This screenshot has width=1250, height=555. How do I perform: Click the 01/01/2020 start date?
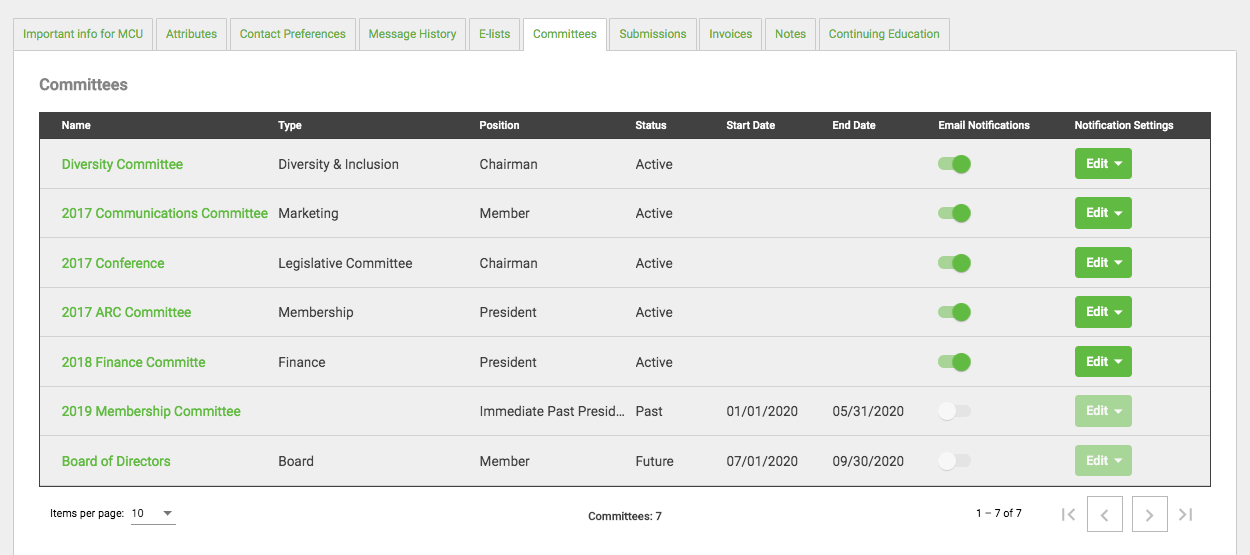click(762, 411)
